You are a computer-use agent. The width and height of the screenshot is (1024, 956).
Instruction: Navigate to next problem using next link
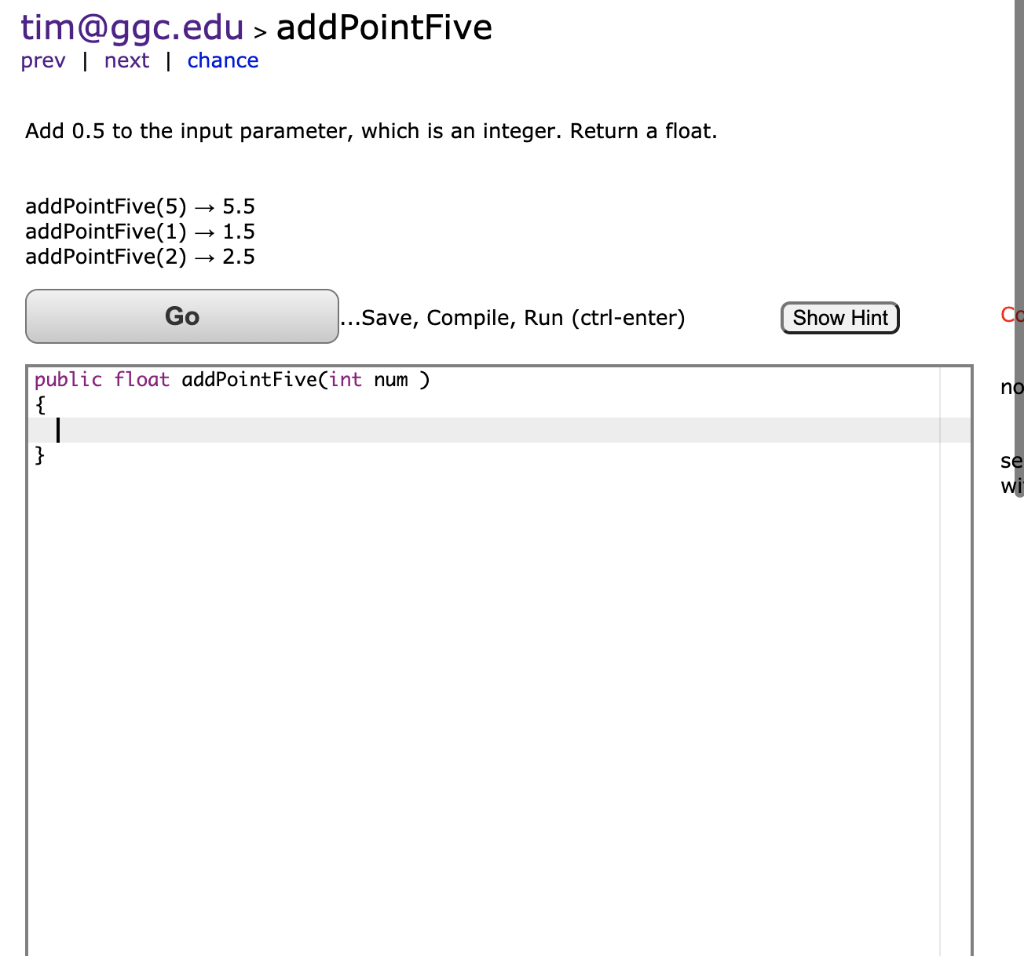pyautogui.click(x=126, y=60)
